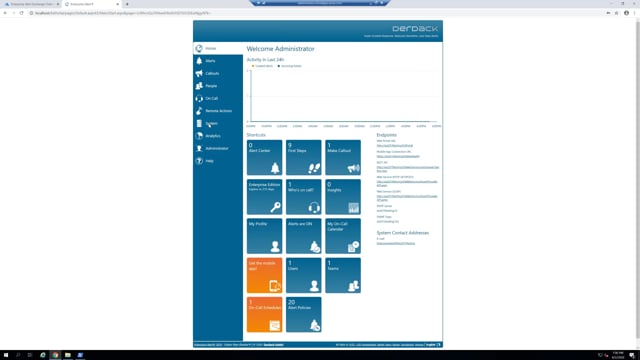Open On-Call in the sidebar

point(218,98)
